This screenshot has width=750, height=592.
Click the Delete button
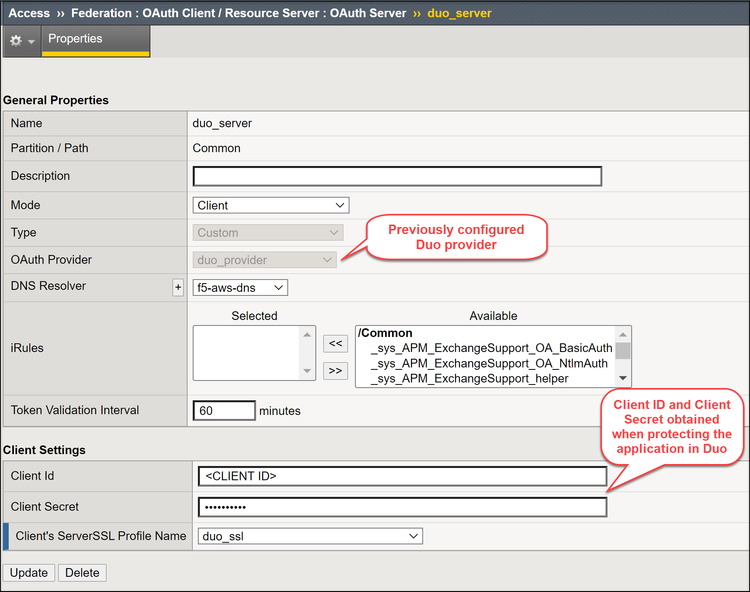82,573
